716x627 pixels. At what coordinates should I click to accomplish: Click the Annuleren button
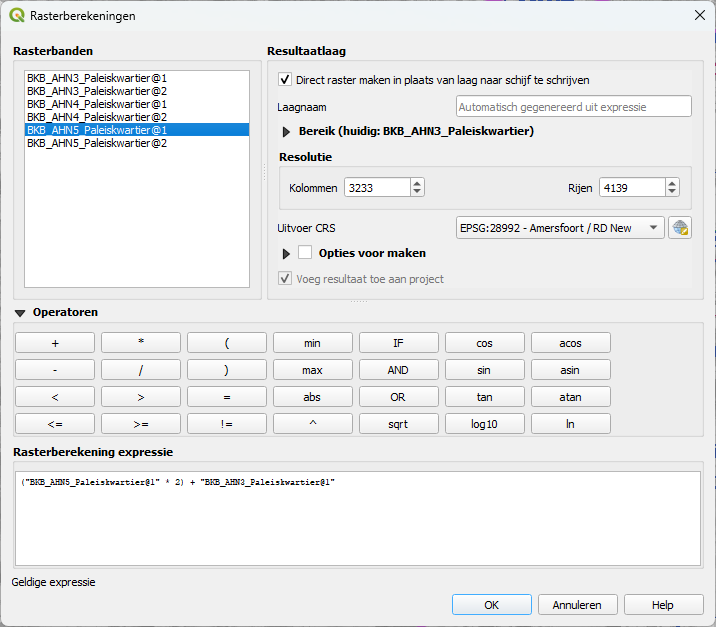tap(577, 605)
